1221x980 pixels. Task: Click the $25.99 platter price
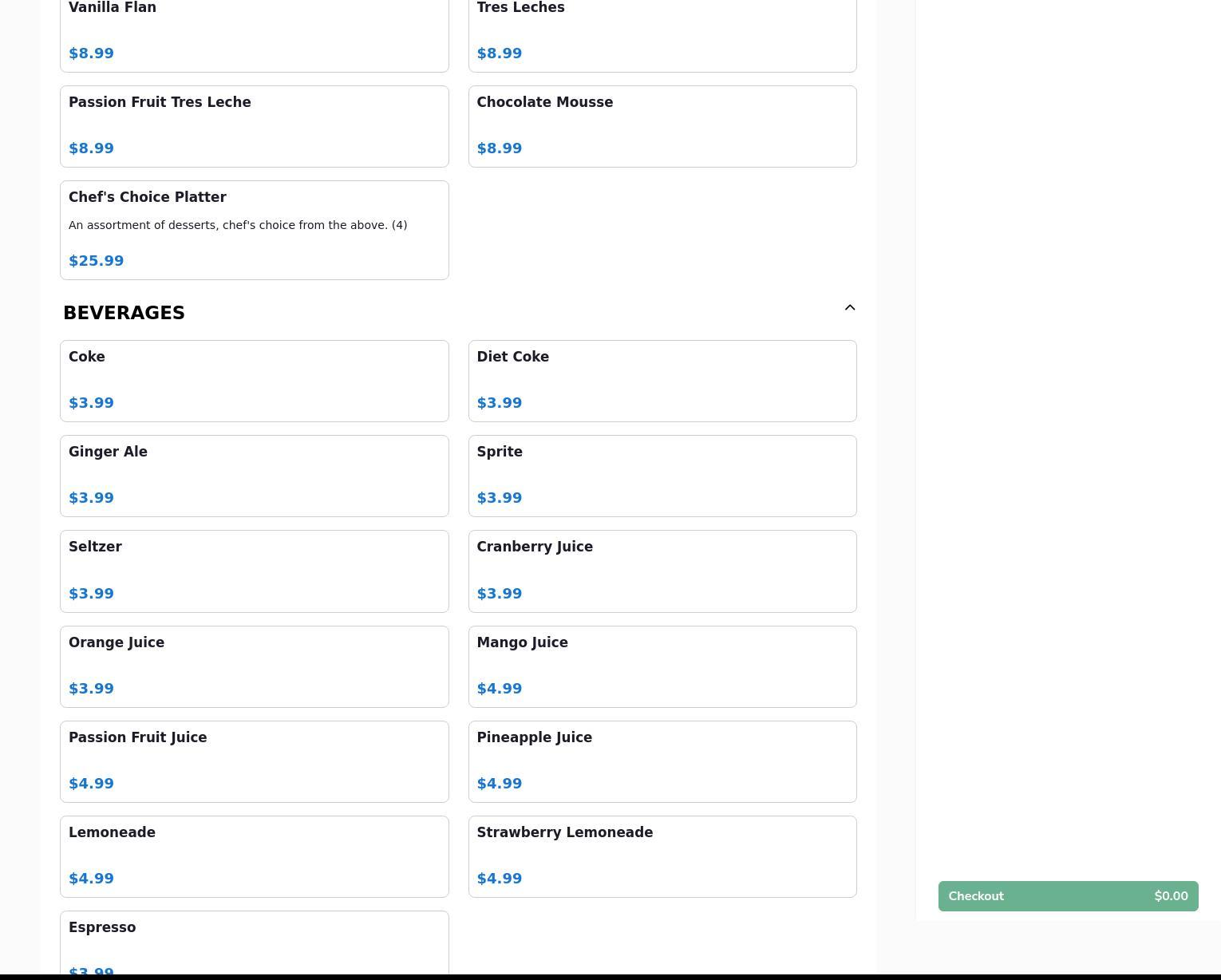tap(97, 261)
